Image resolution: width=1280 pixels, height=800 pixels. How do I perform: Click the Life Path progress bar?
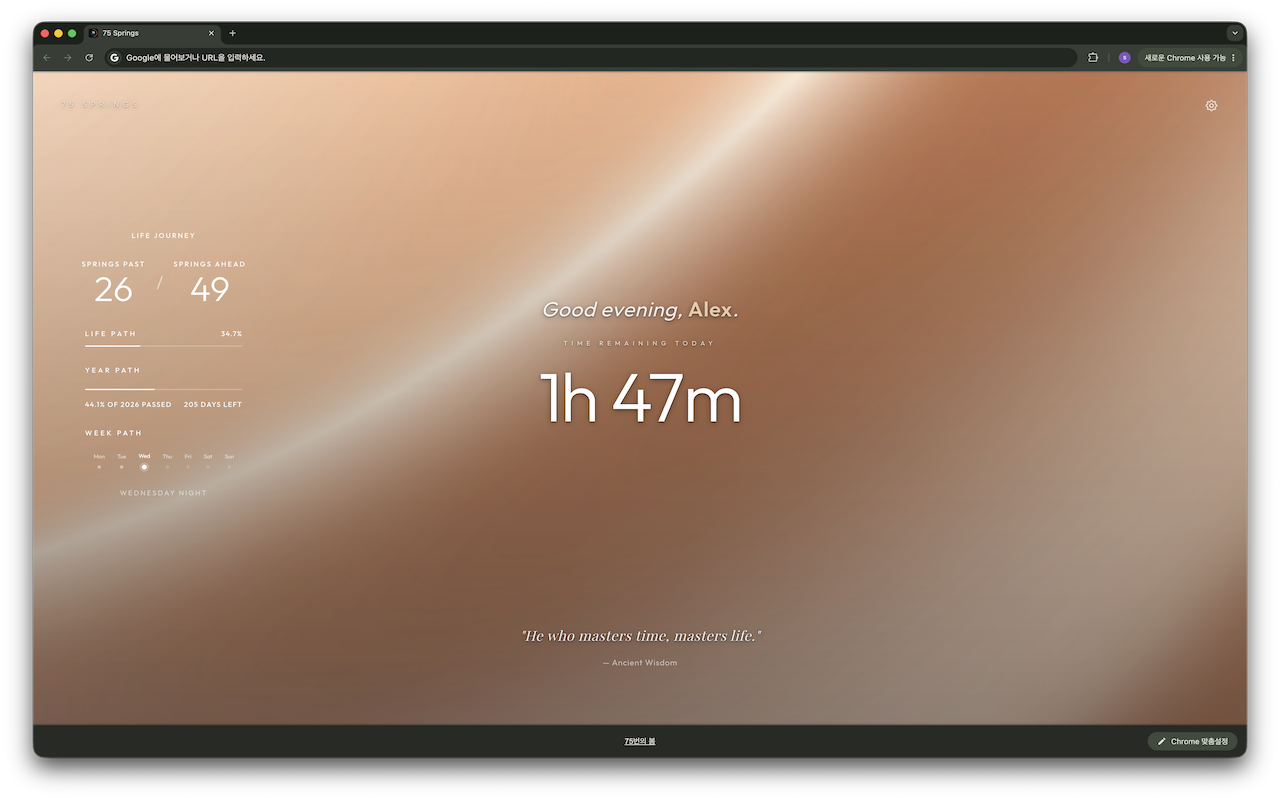163,346
